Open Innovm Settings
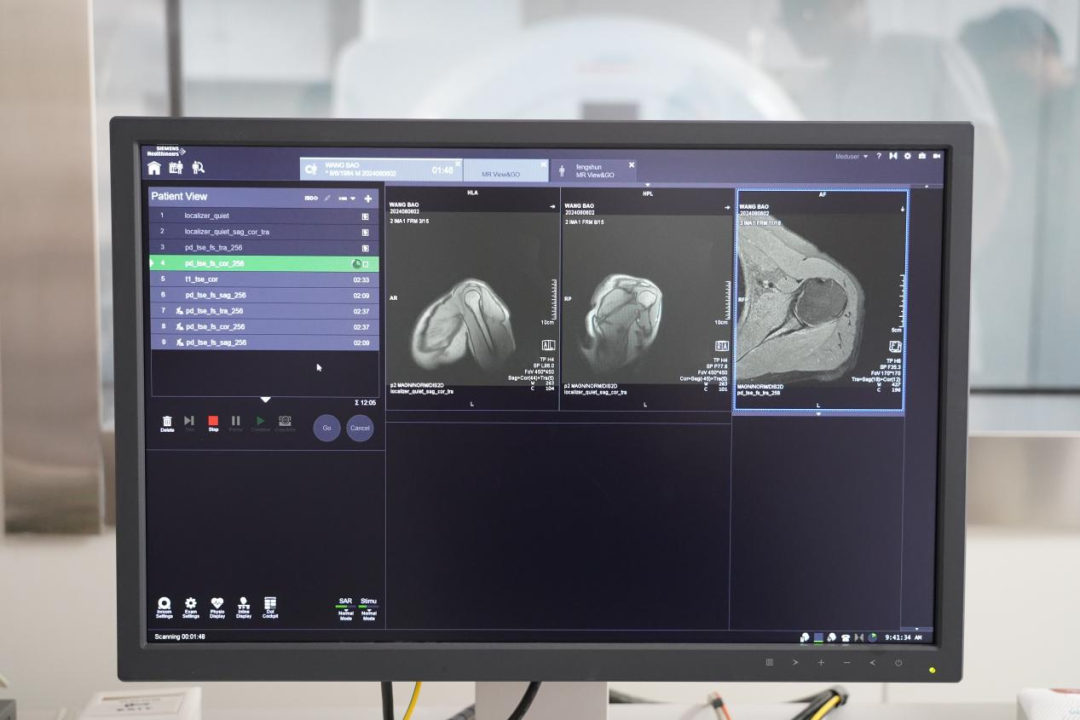The width and height of the screenshot is (1080, 720). pos(164,608)
